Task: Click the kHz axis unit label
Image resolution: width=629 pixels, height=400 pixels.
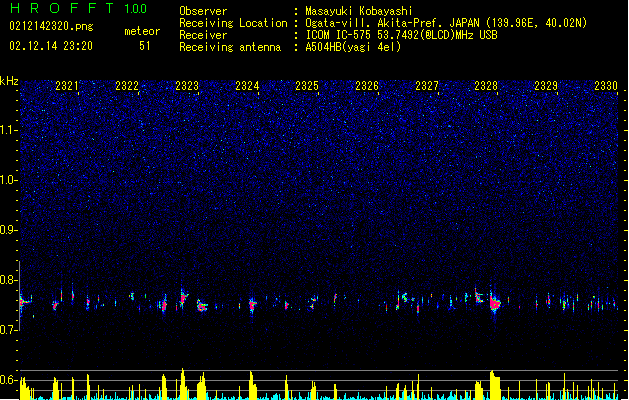Action: [x=9, y=81]
